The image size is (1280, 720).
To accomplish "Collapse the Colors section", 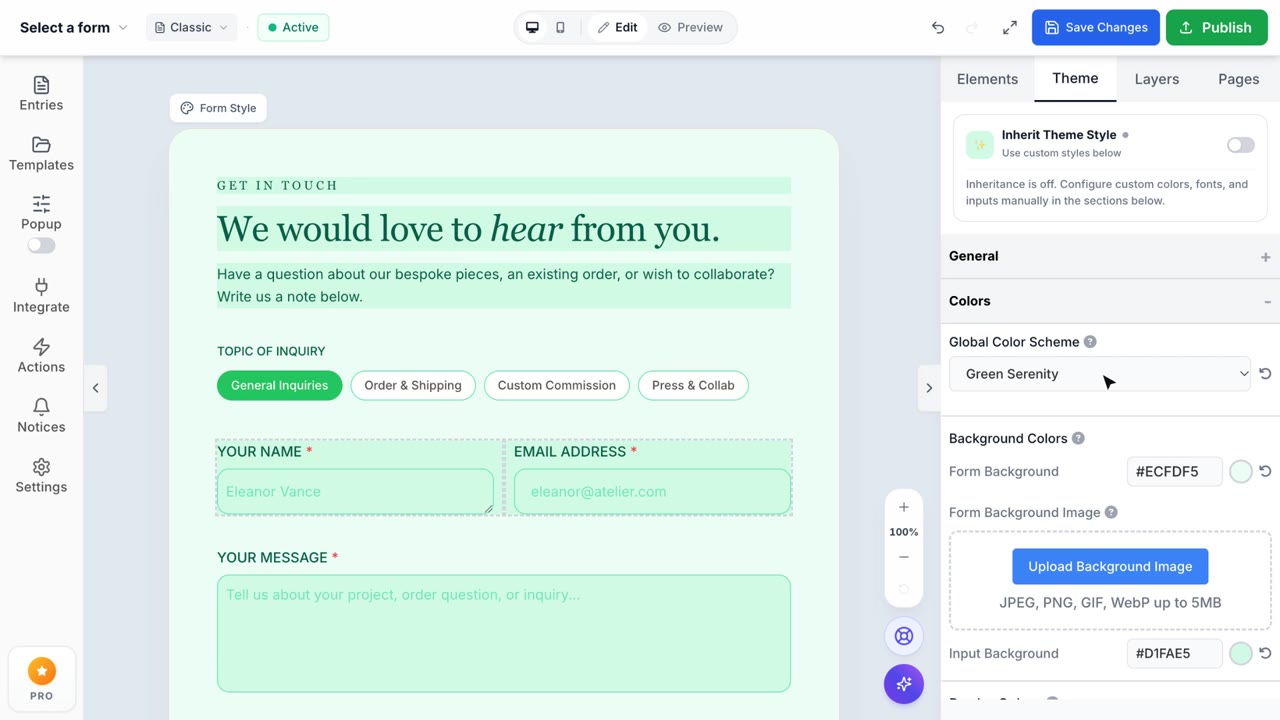I will [1110, 301].
